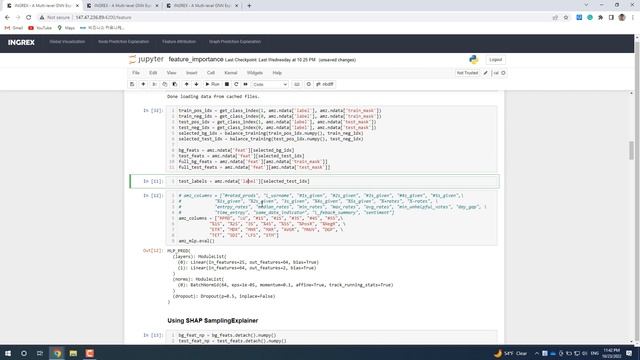Open the Edit menu in Jupyter
This screenshot has width=640, height=360.
pos(153,73)
